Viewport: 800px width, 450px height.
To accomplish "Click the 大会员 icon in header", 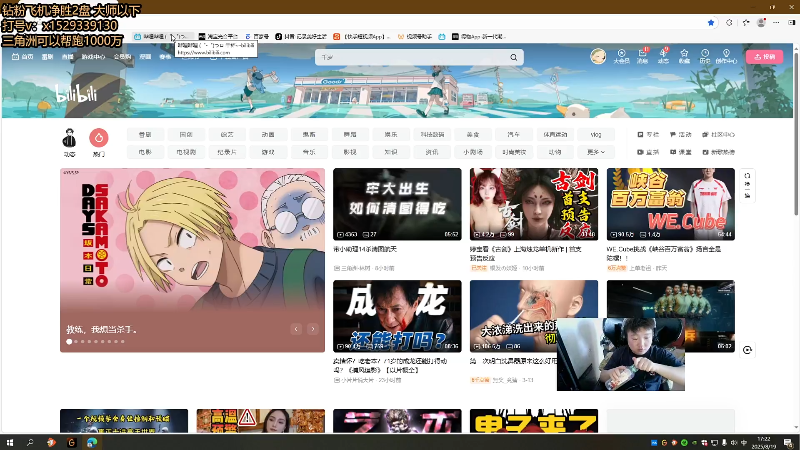I will tap(621, 56).
